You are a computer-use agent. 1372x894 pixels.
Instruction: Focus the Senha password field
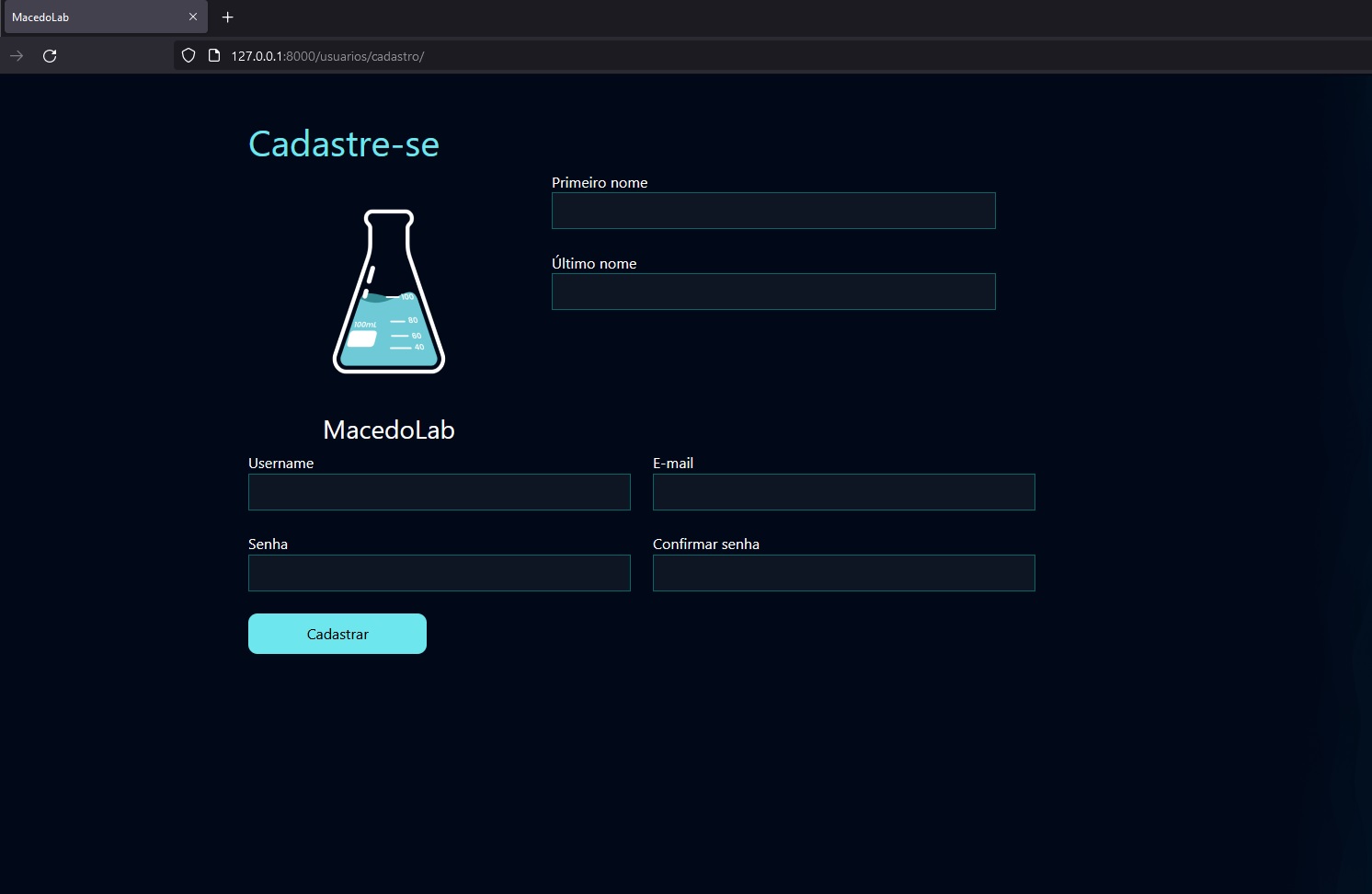coord(439,573)
